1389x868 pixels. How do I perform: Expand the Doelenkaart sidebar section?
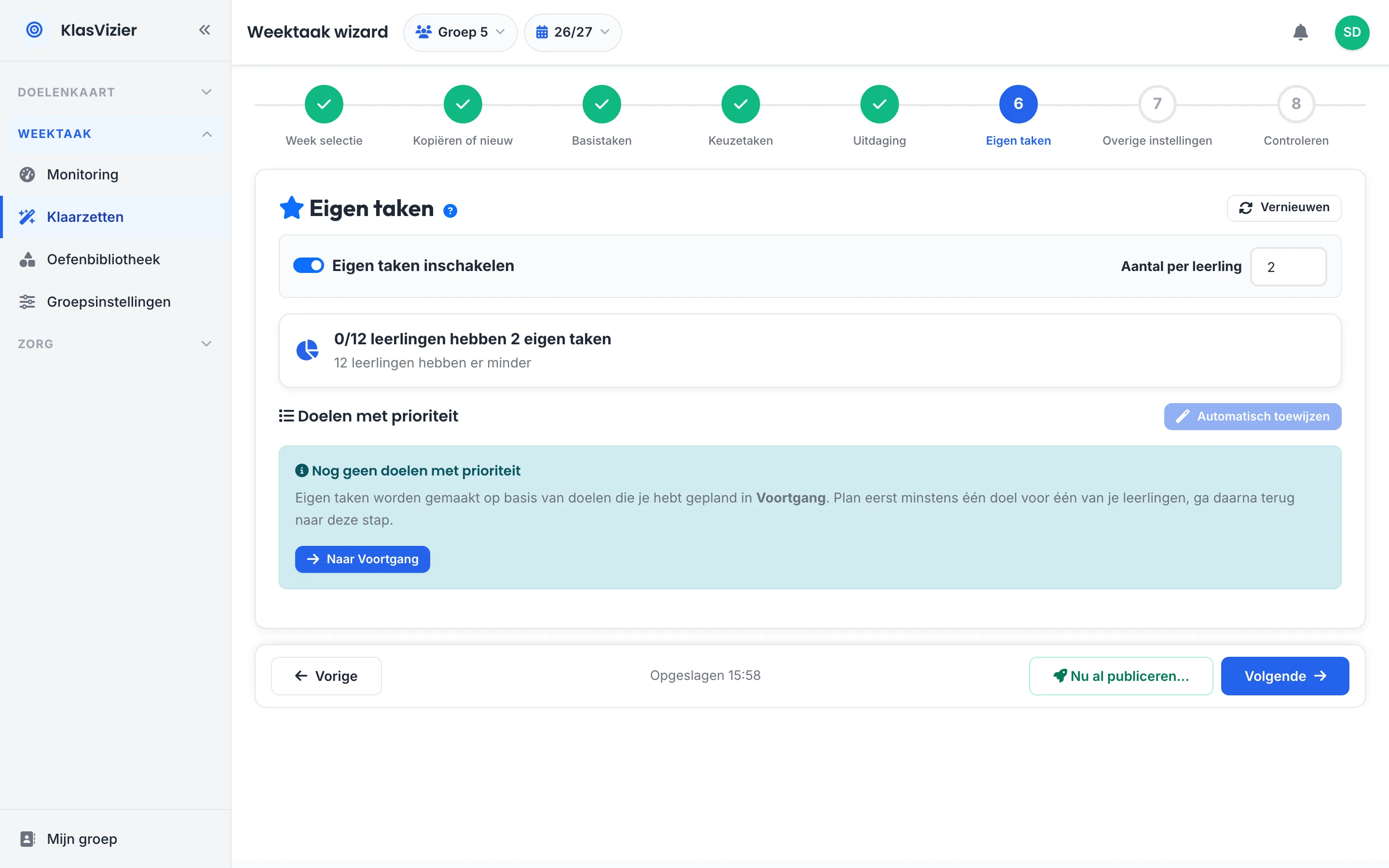pos(115,92)
